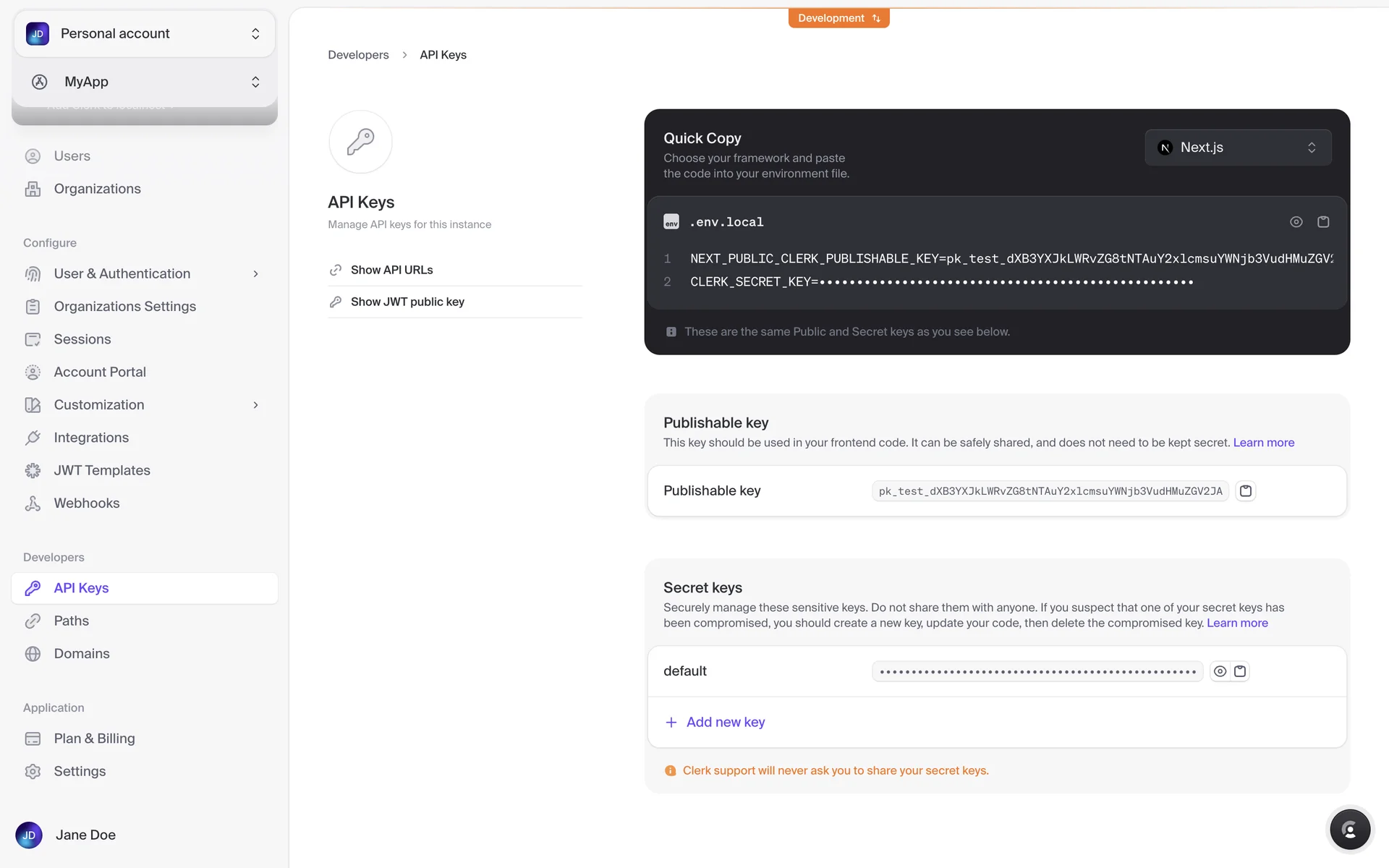Reveal secret key in .env.local snippet
The width and height of the screenshot is (1389, 868).
point(1296,222)
